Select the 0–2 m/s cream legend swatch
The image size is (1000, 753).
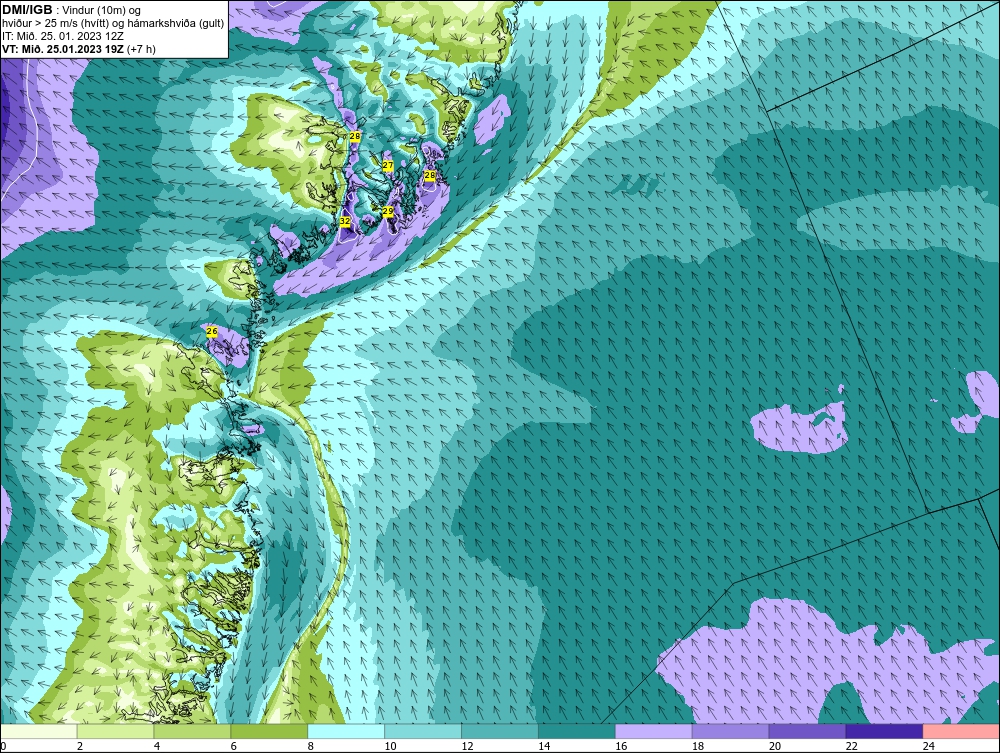(x=39, y=731)
